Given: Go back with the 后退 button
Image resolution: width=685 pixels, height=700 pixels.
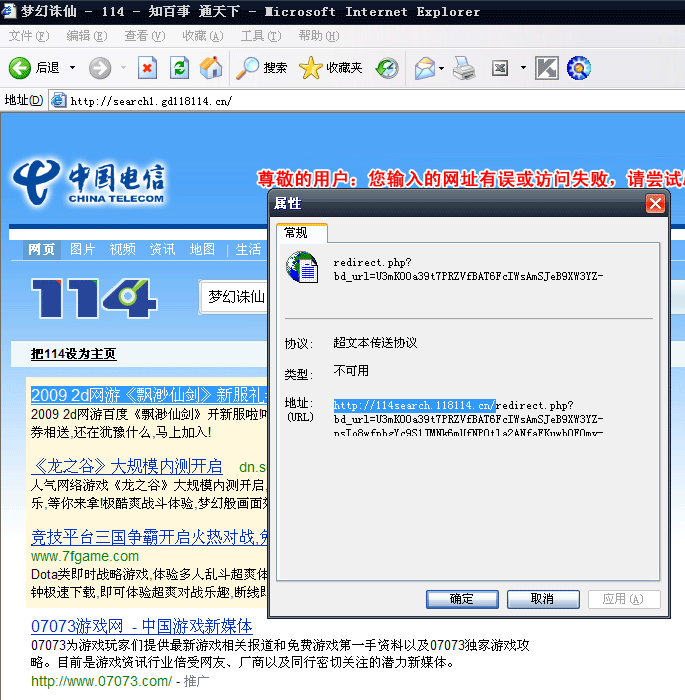Looking at the screenshot, I should click(34, 68).
